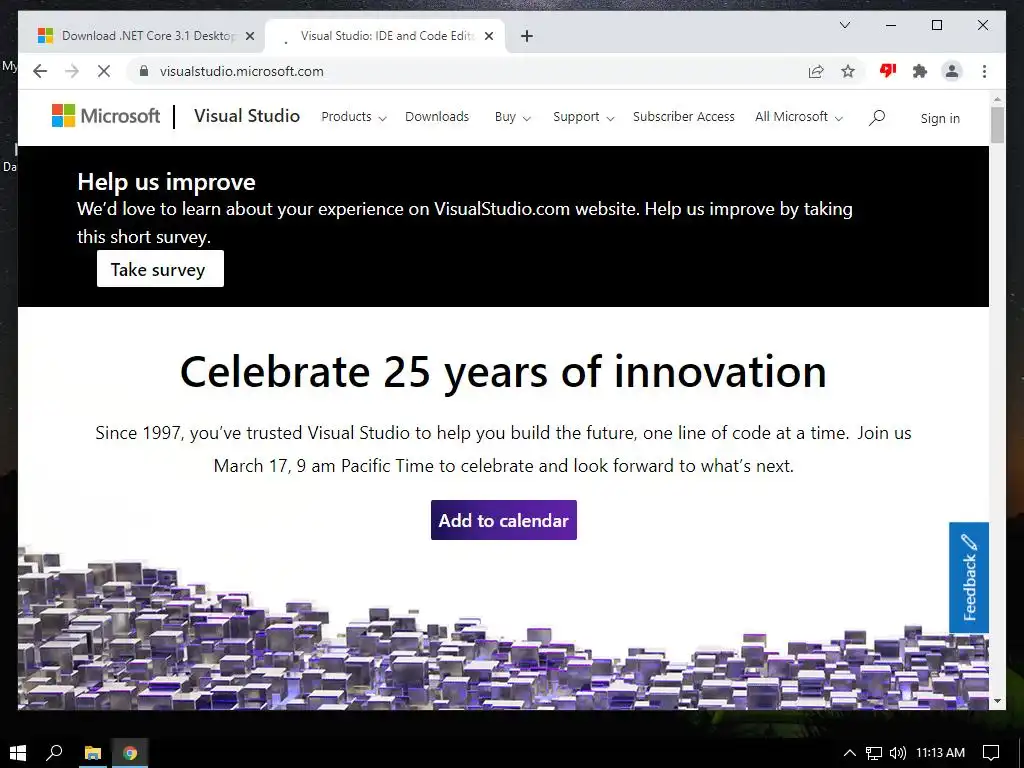Image resolution: width=1024 pixels, height=768 pixels.
Task: Switch to Download .NET Core 3.1 tab
Action: tap(146, 36)
